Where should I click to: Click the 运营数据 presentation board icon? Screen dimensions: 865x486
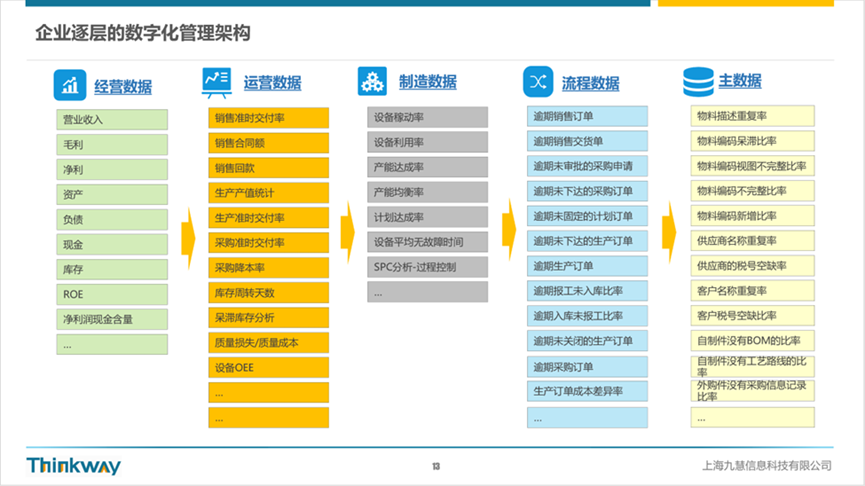coord(216,83)
